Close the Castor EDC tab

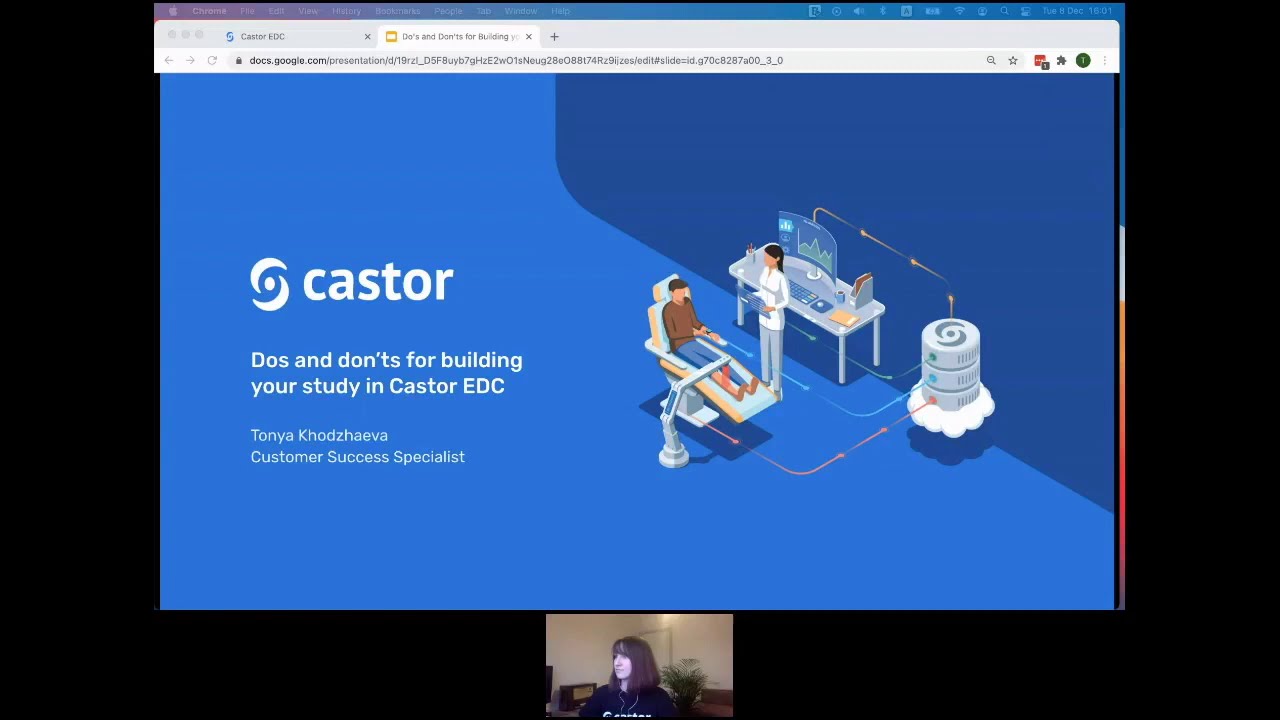pyautogui.click(x=367, y=37)
